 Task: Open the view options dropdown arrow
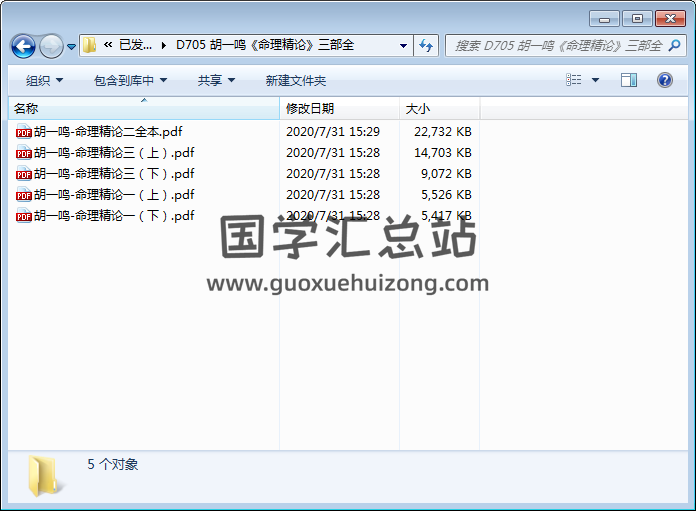(595, 80)
